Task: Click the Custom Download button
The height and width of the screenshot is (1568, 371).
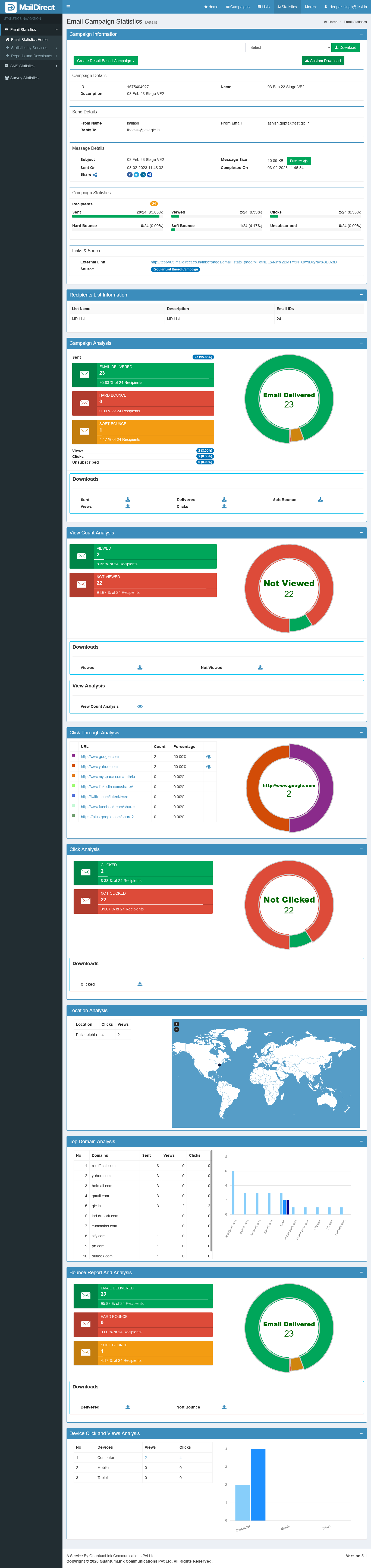Action: 323,61
